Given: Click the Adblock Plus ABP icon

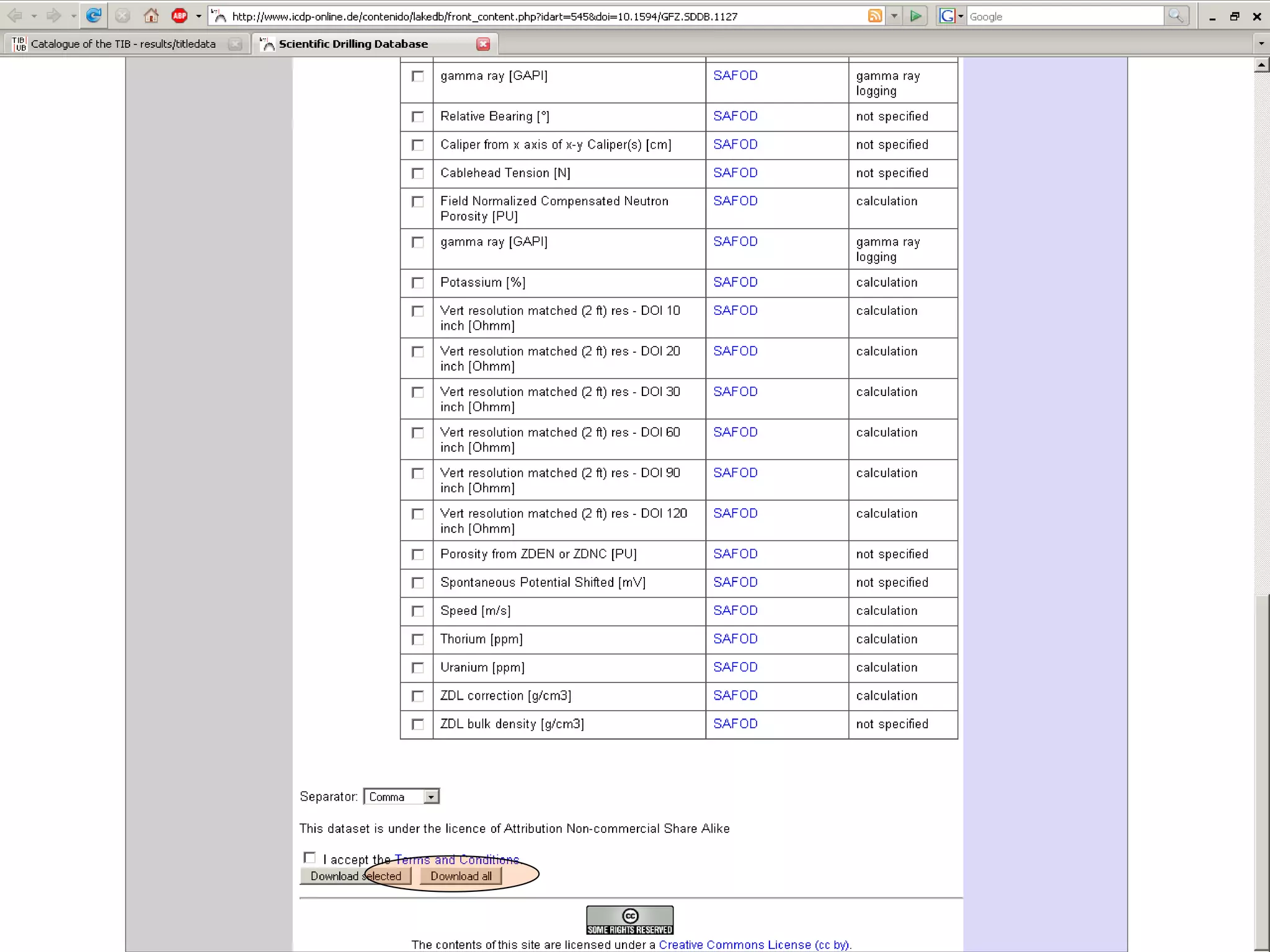Looking at the screenshot, I should point(179,16).
